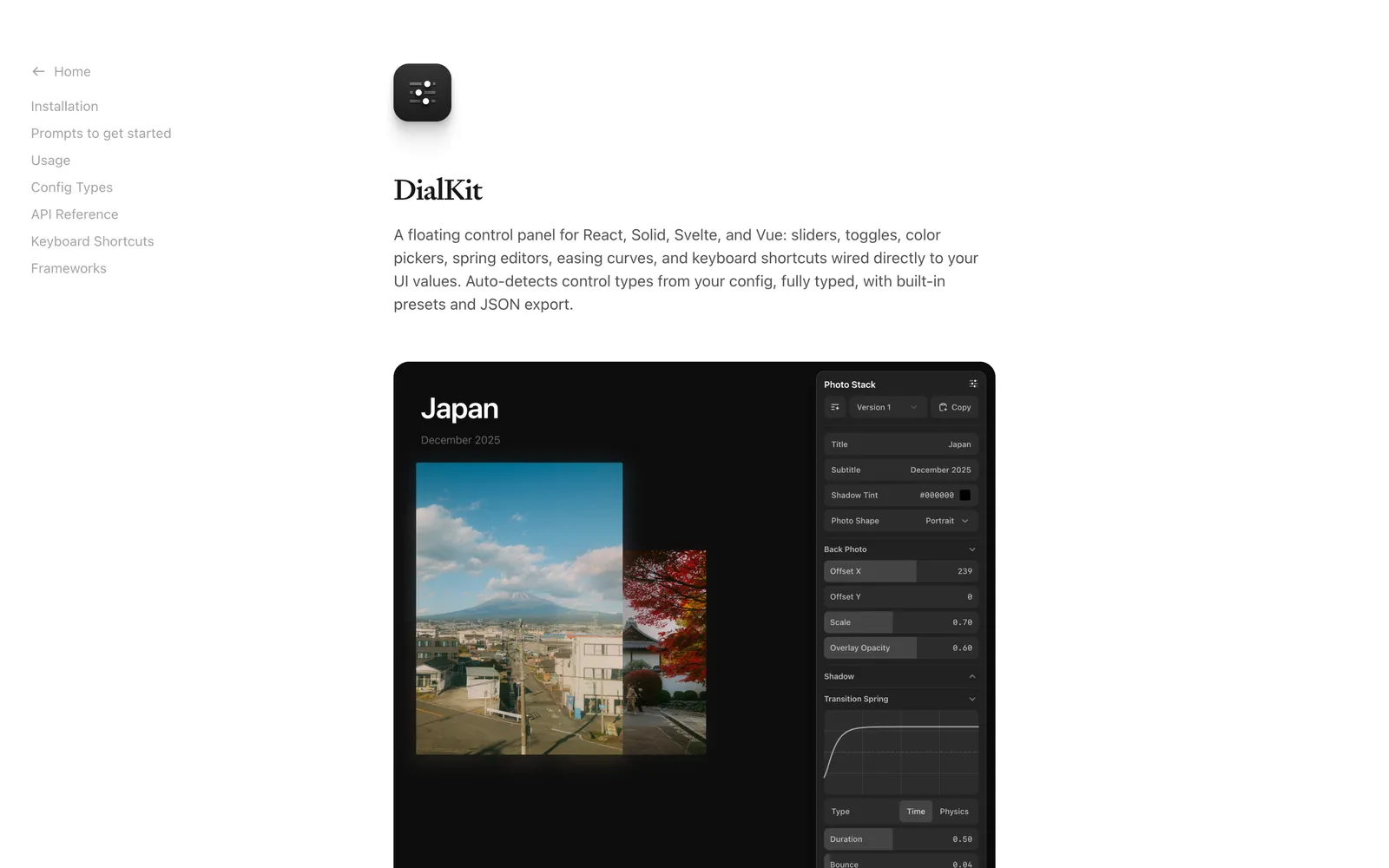Click the Photo Stack panel collapse icon
The image size is (1389, 868).
pyautogui.click(x=973, y=384)
